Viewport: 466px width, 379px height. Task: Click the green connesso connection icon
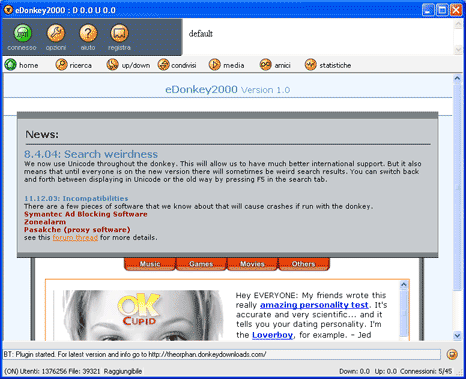(x=22, y=34)
